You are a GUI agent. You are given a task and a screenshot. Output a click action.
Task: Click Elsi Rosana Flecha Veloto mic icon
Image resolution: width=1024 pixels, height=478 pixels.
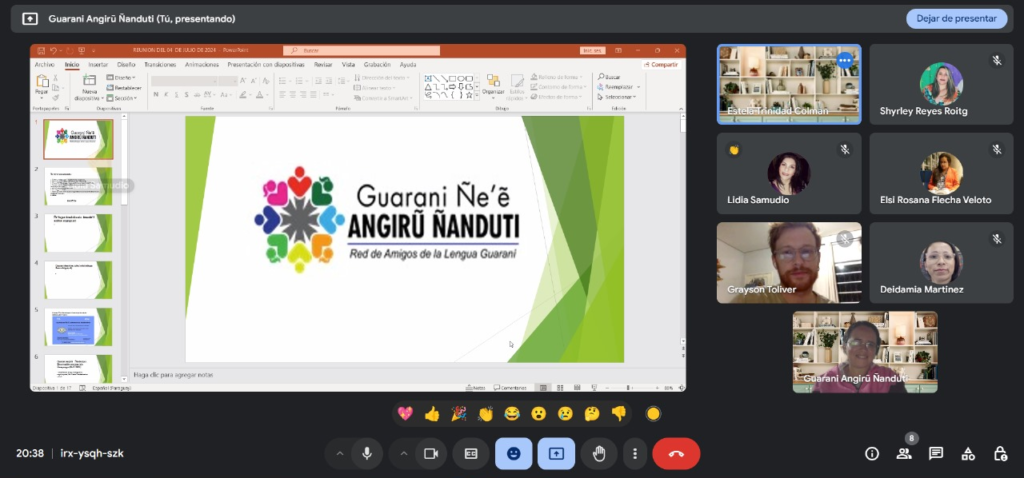997,150
